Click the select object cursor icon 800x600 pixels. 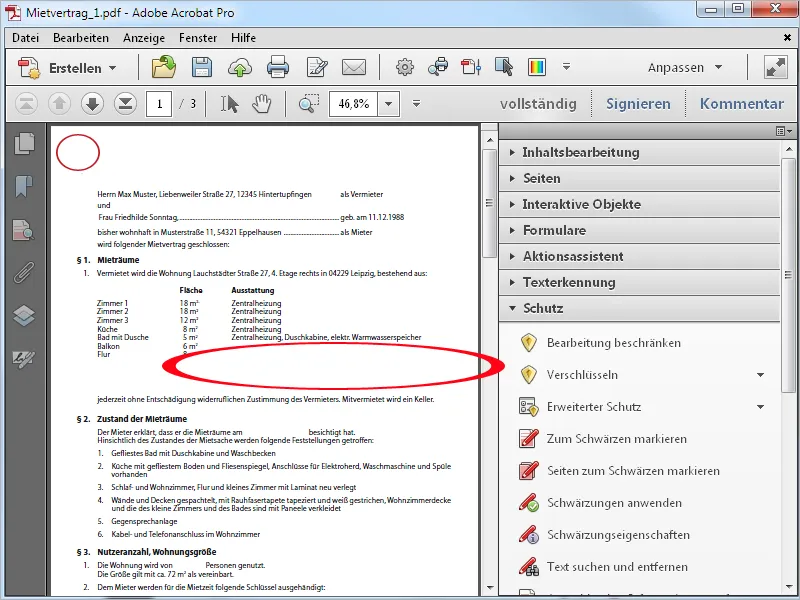pos(504,67)
